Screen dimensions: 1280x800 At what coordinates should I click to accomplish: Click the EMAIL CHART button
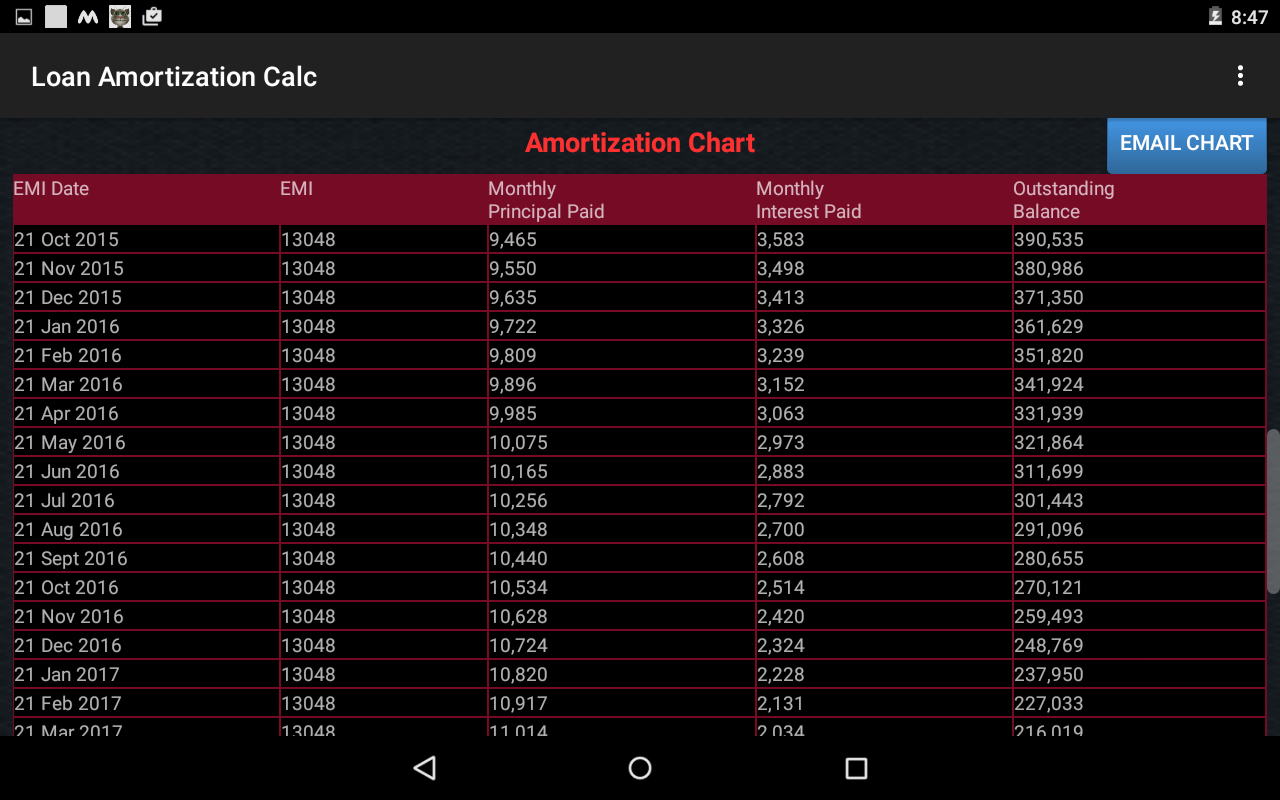(1187, 144)
